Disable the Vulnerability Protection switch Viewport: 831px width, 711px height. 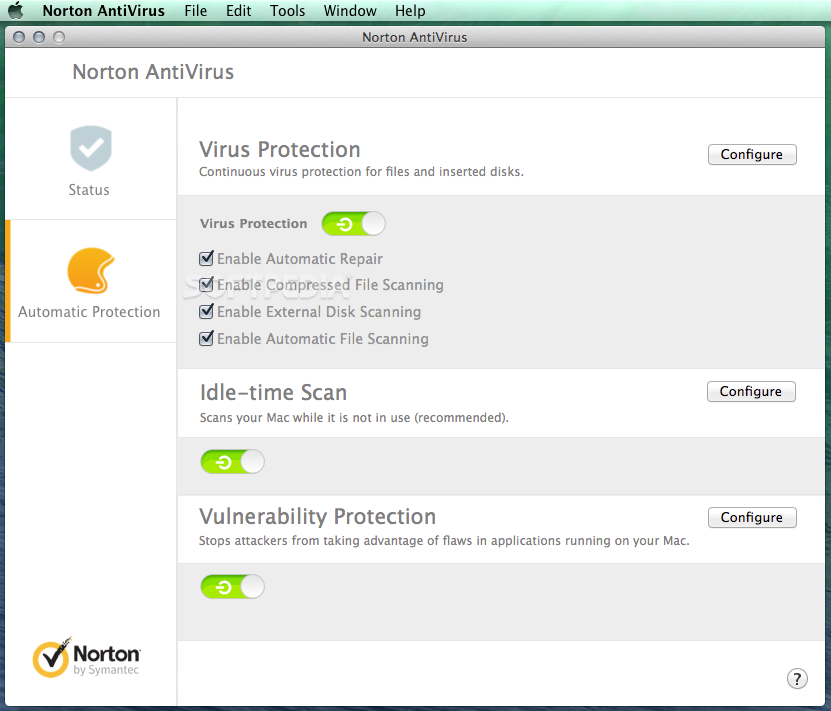[x=232, y=587]
